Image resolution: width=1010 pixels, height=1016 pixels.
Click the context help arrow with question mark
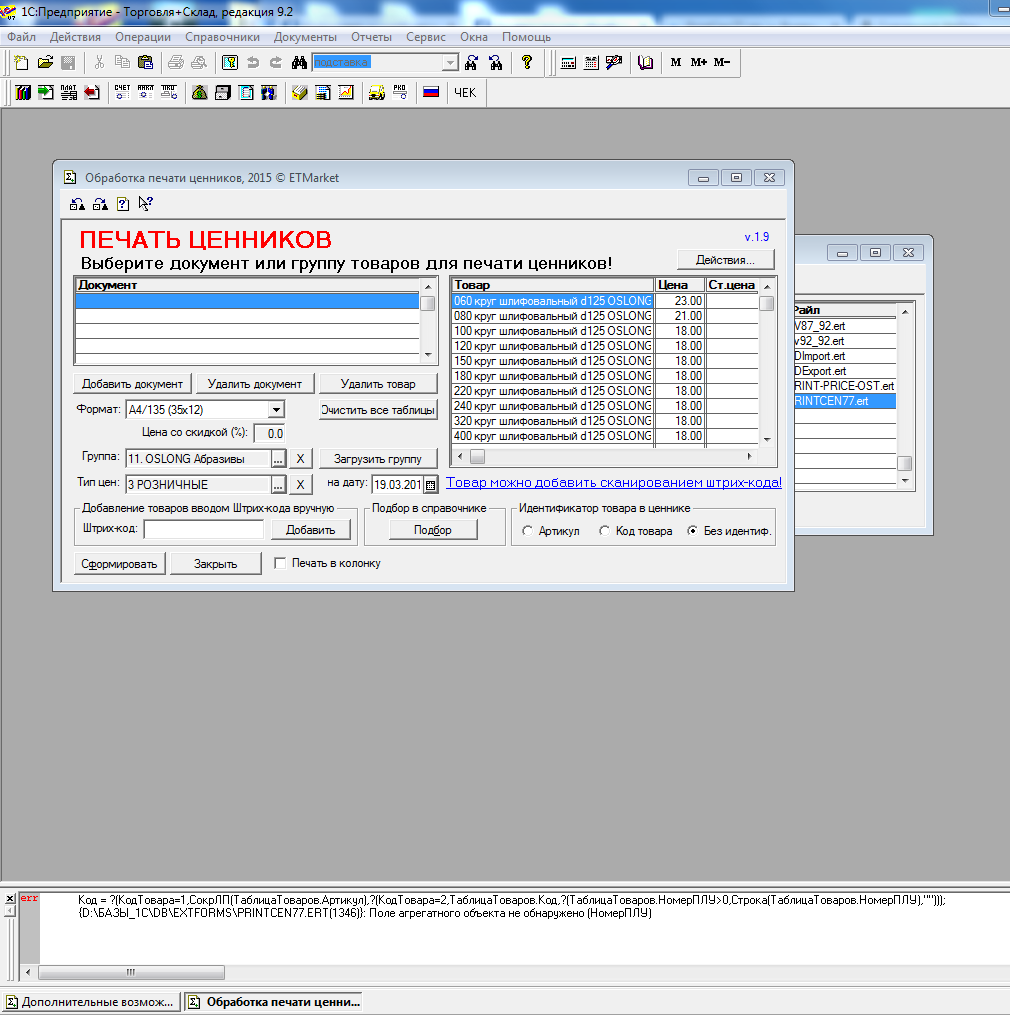click(x=146, y=204)
